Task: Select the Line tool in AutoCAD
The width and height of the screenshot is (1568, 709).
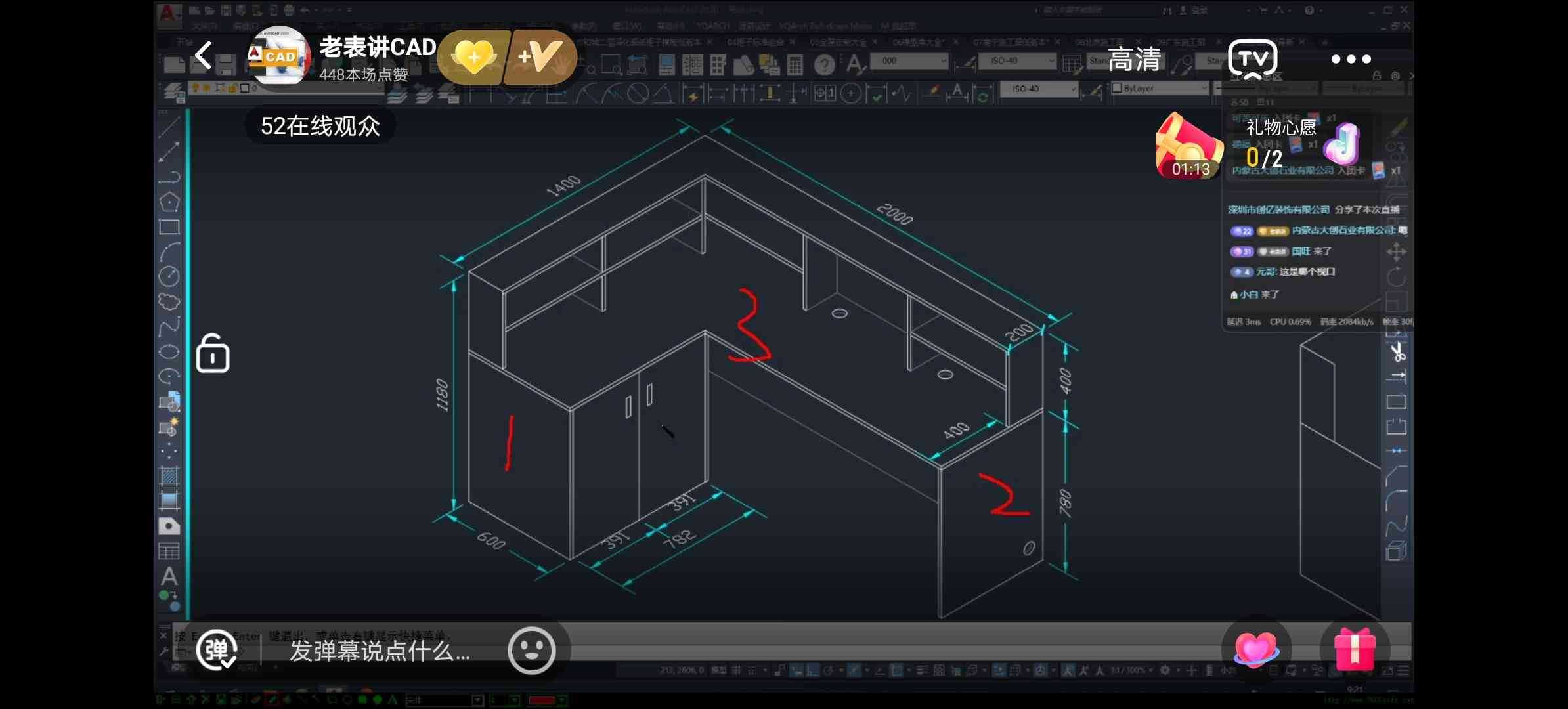Action: (x=169, y=127)
